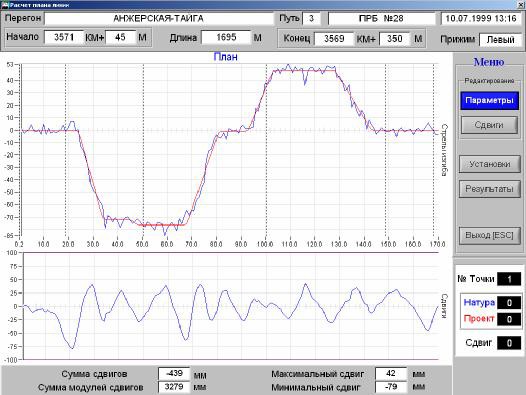Click the Проект value box

click(509, 319)
